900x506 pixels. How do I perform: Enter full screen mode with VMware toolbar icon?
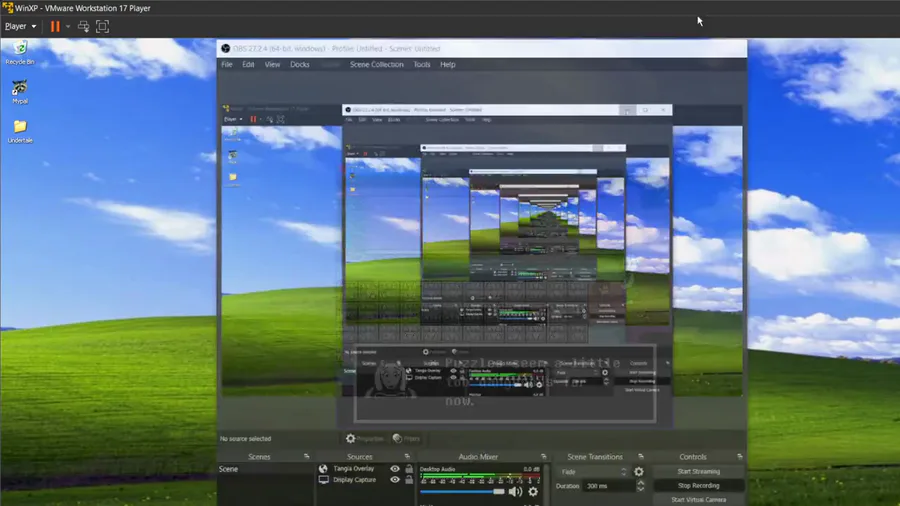click(x=102, y=26)
